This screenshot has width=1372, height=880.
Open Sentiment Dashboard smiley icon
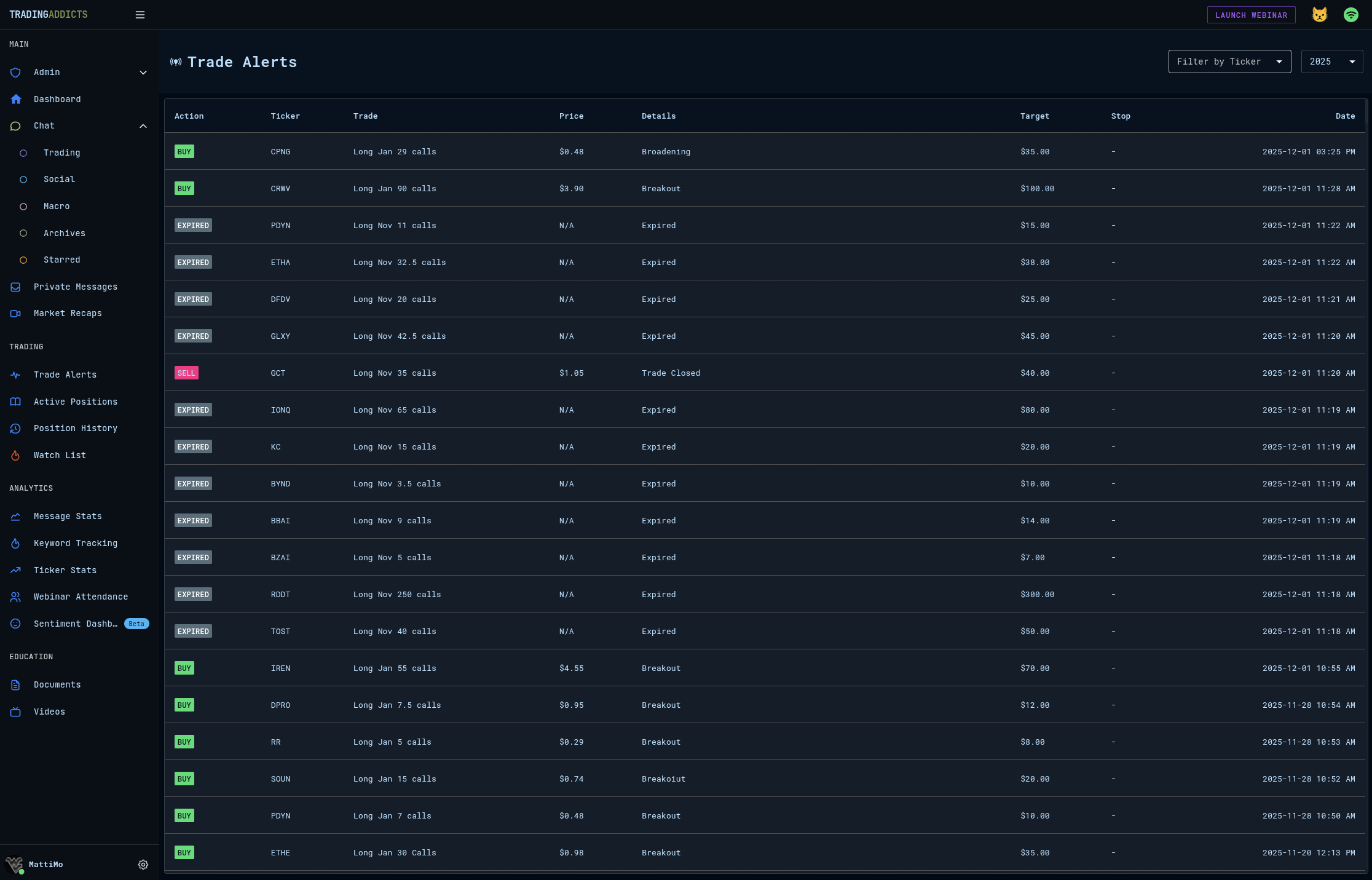coord(16,624)
